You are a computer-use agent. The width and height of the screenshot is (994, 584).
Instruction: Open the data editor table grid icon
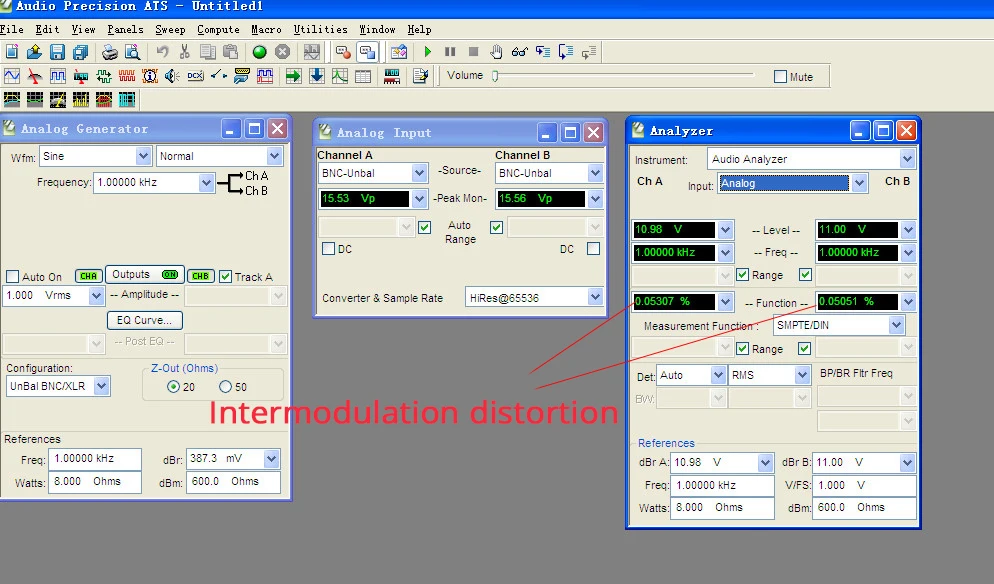363,77
